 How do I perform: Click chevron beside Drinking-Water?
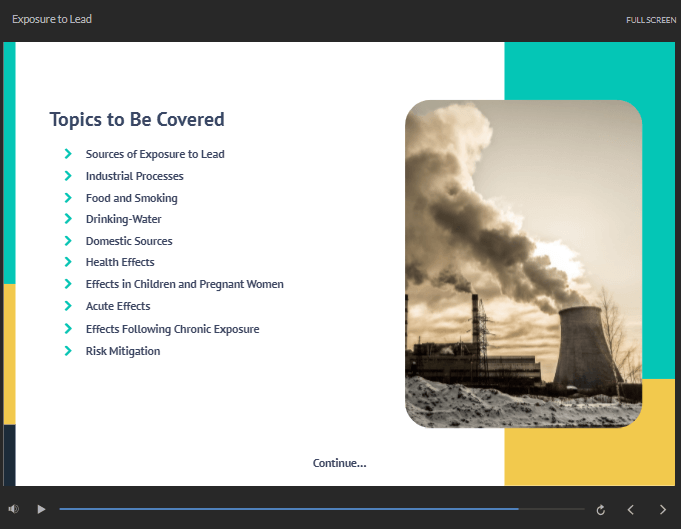[68, 219]
